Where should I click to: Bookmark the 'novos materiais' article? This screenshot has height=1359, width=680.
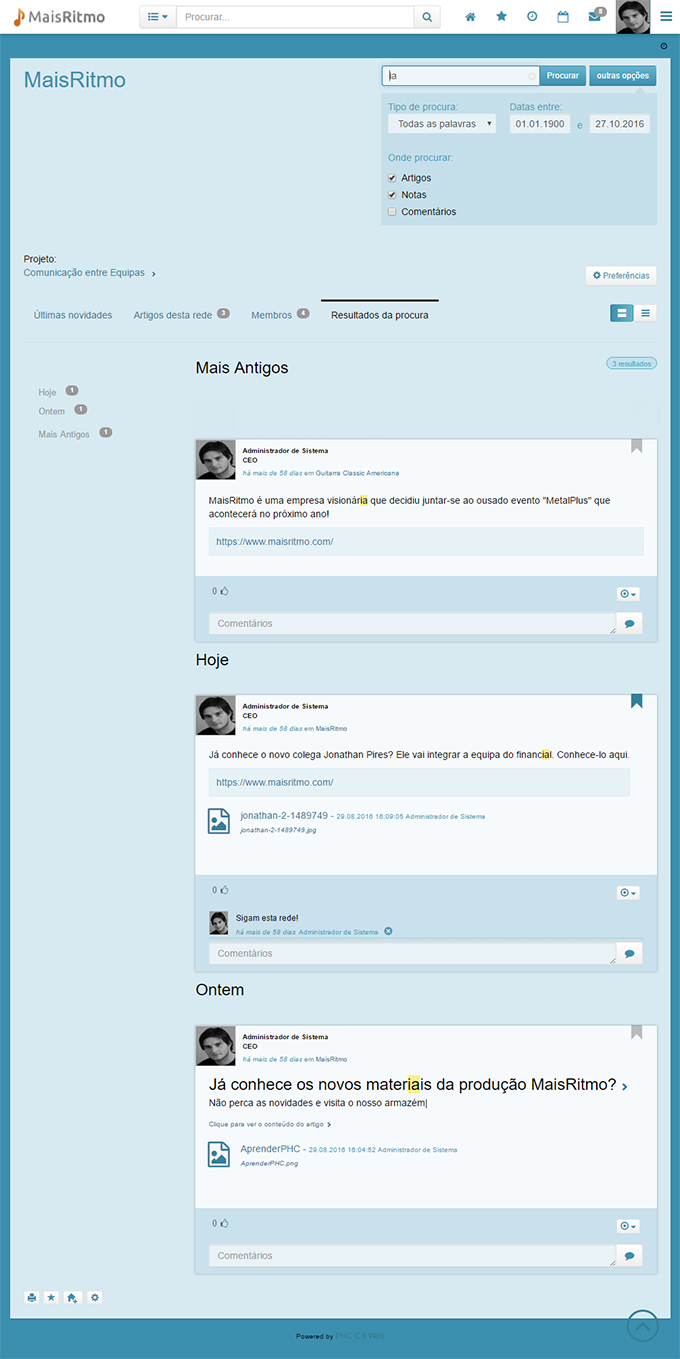tap(636, 1032)
